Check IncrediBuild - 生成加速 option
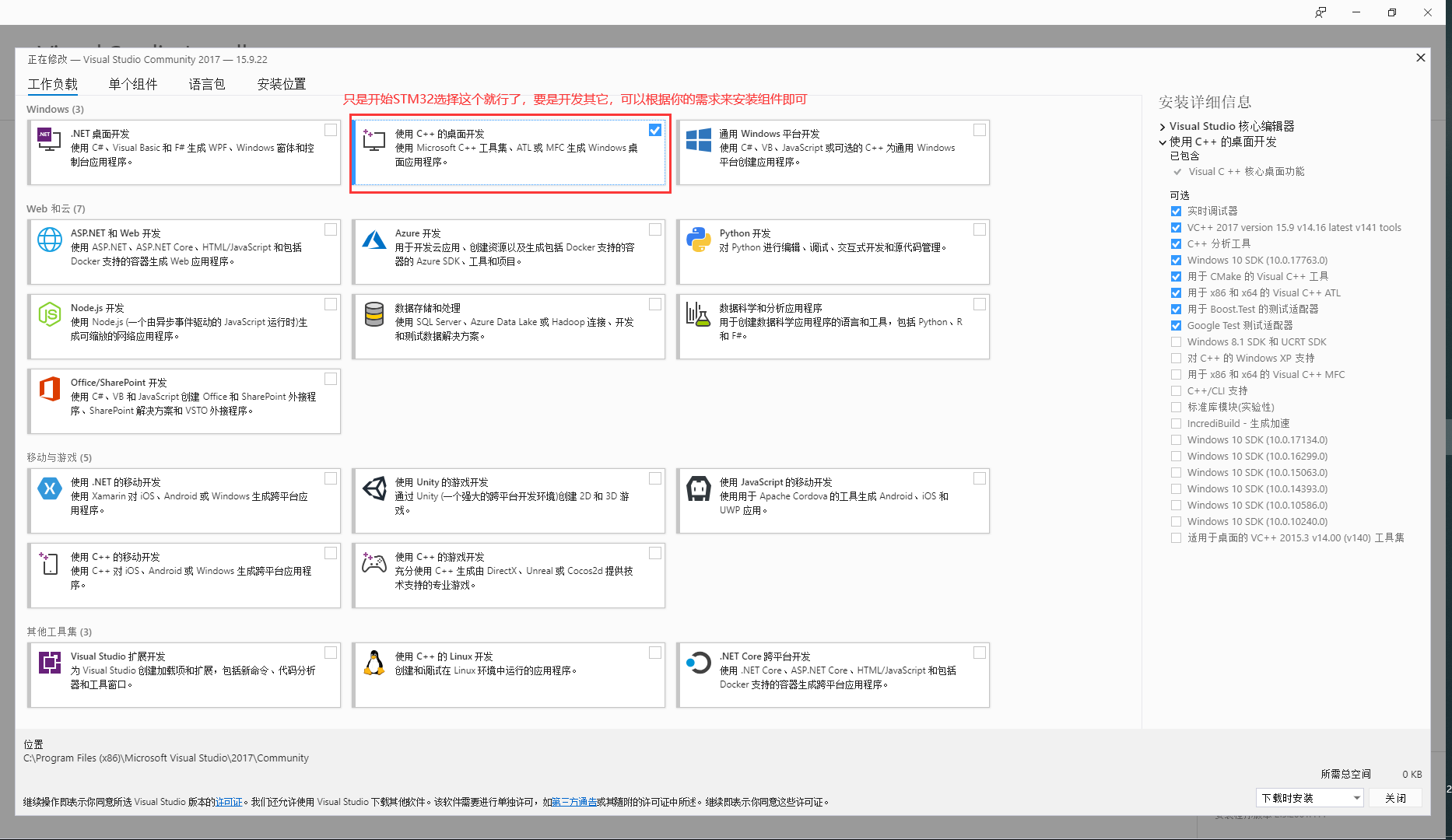 [x=1176, y=424]
